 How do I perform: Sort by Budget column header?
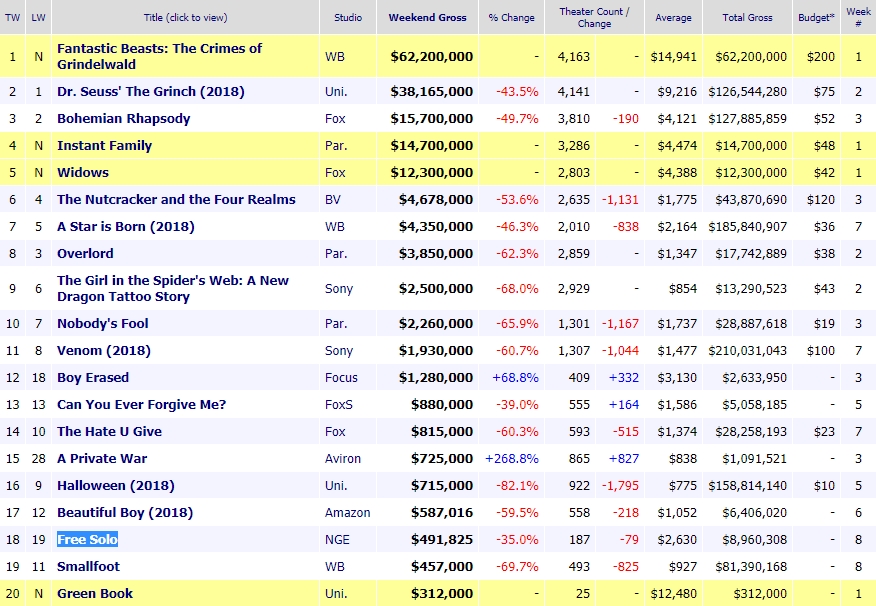click(x=816, y=17)
